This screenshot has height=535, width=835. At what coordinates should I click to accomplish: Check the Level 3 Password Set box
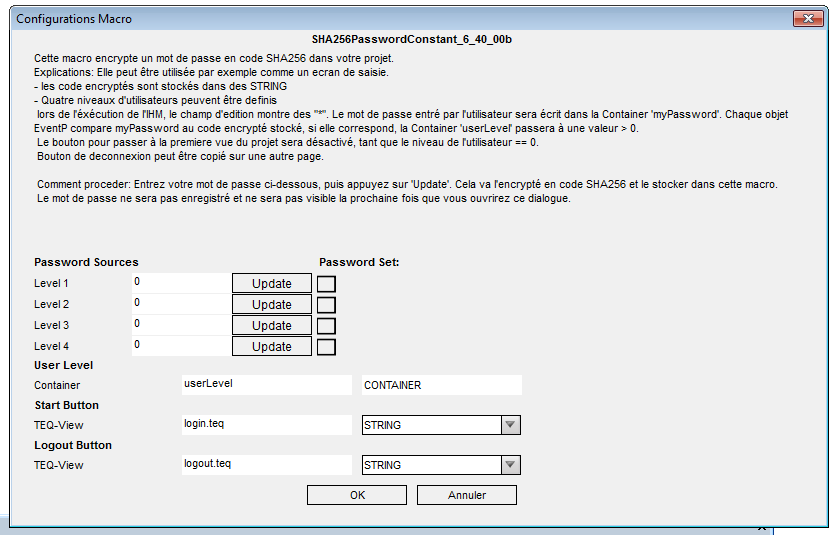326,326
